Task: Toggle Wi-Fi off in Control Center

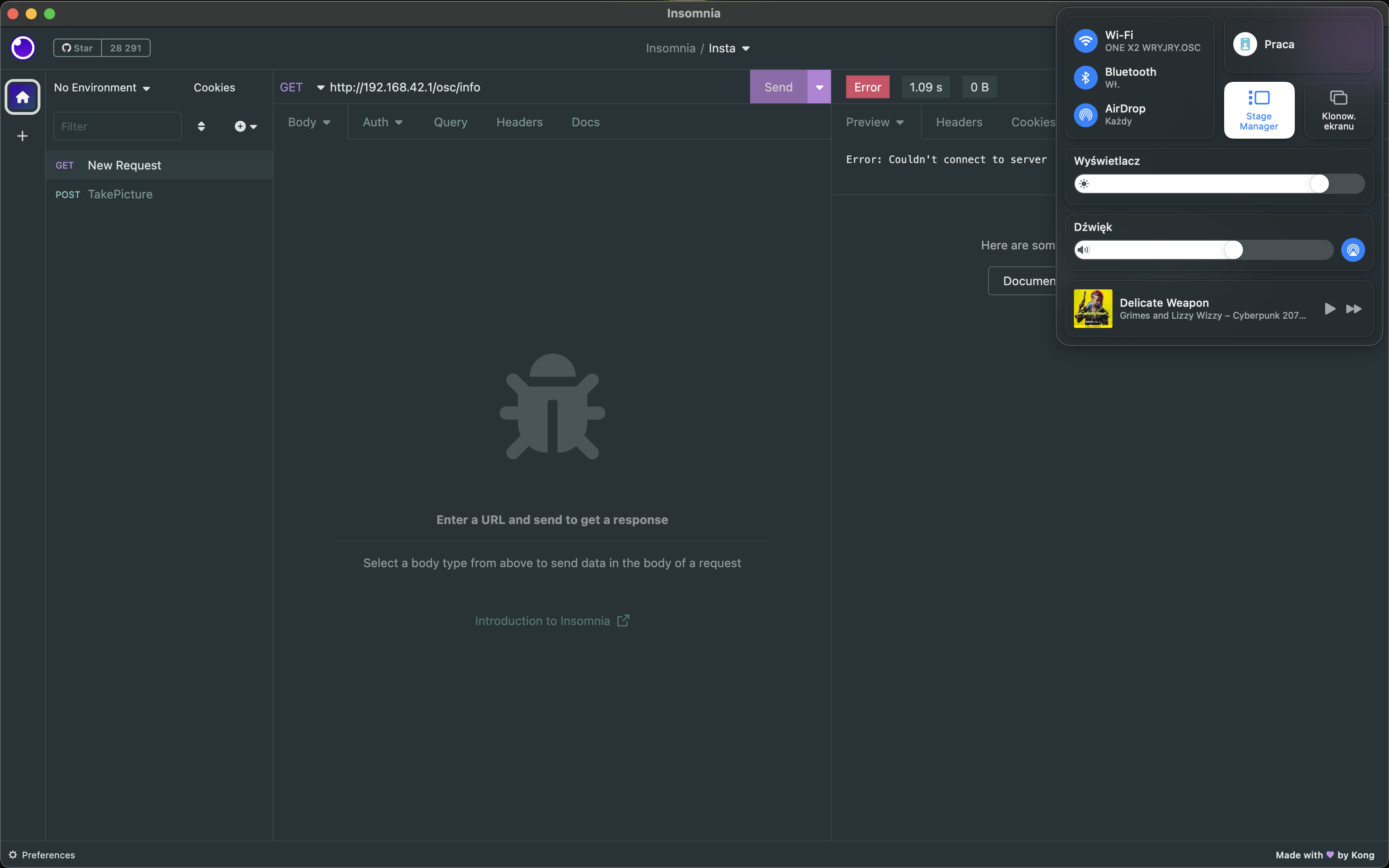Action: pyautogui.click(x=1085, y=41)
